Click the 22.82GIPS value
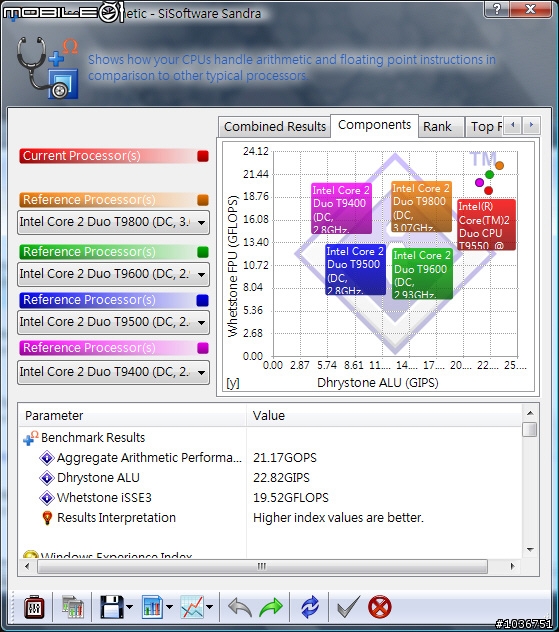This screenshot has height=632, width=559. coord(281,478)
